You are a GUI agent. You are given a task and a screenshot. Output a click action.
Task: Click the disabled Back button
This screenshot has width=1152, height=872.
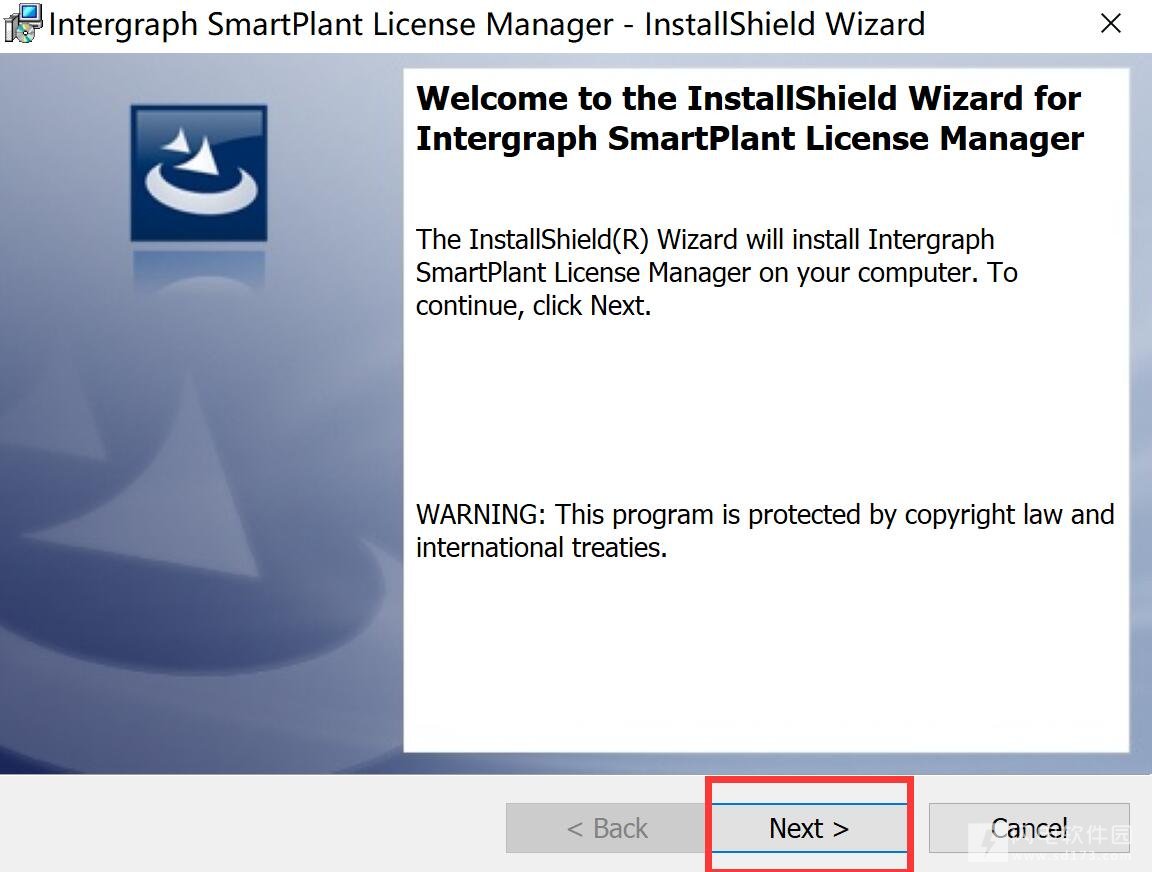[x=607, y=828]
